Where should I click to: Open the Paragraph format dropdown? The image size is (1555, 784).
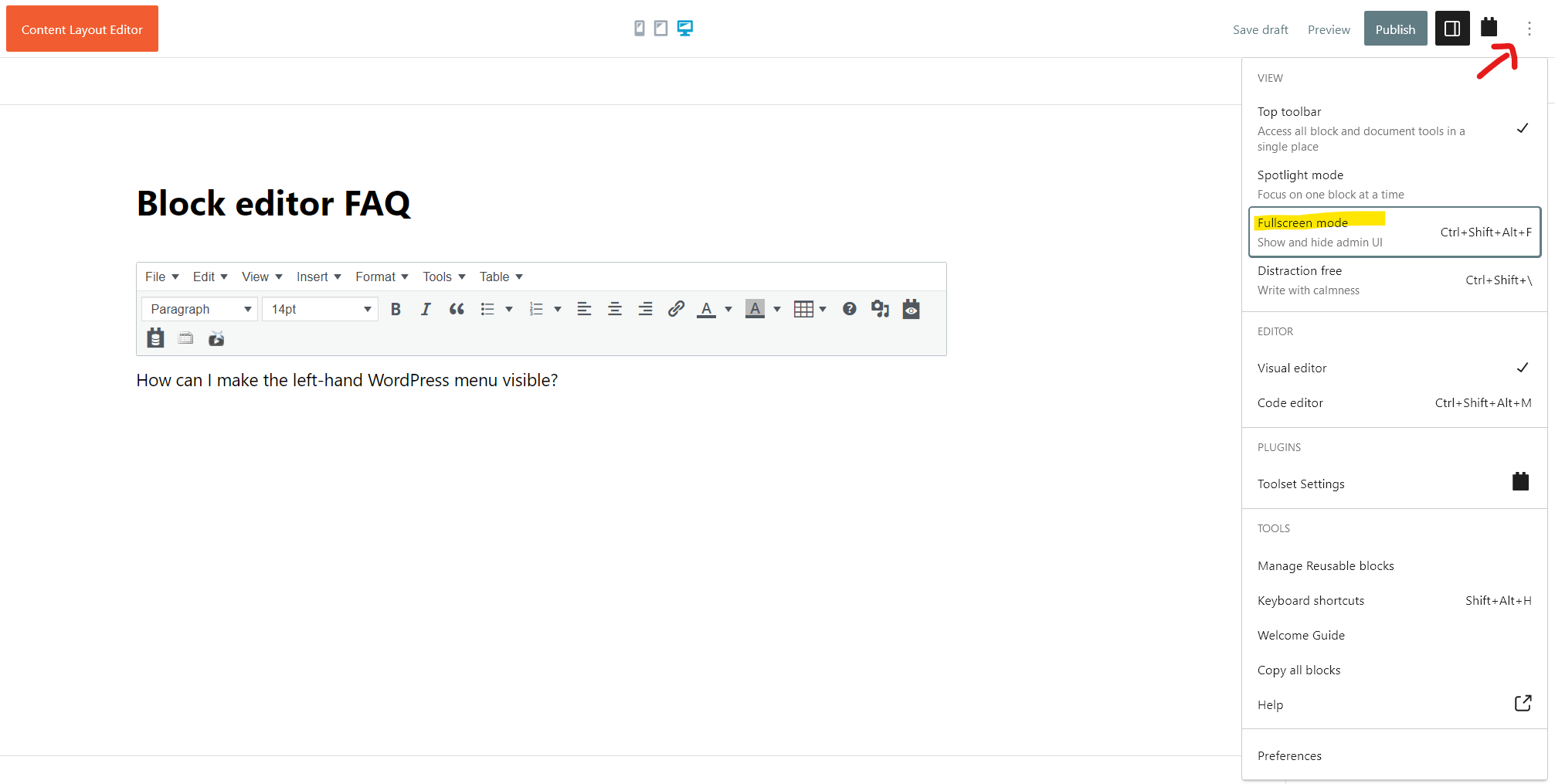[x=199, y=309]
